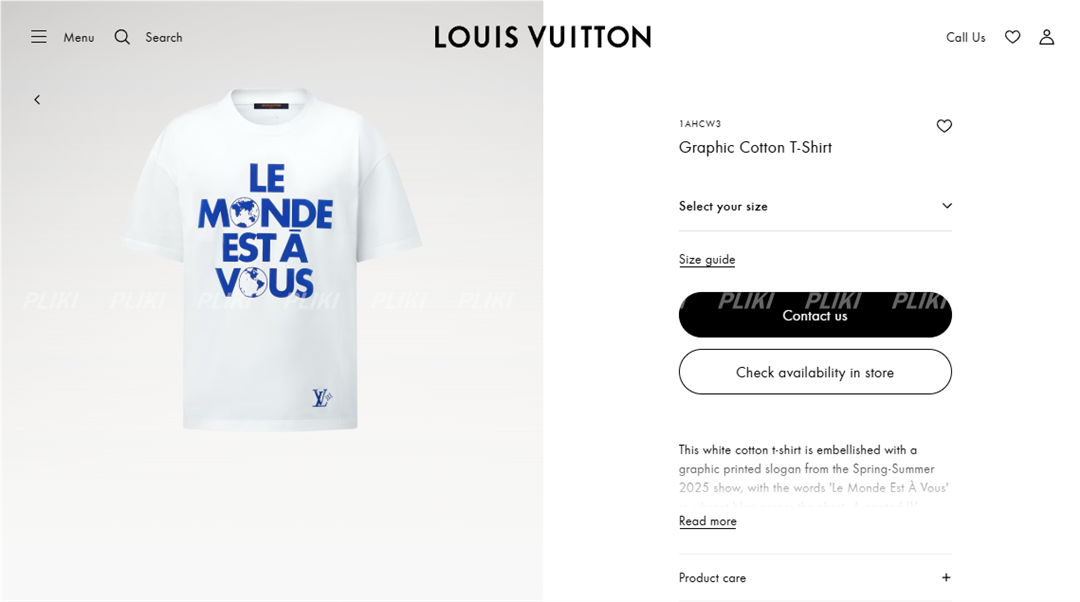This screenshot has height=602, width=1080.
Task: Click the Menu label in header
Action: pos(79,38)
